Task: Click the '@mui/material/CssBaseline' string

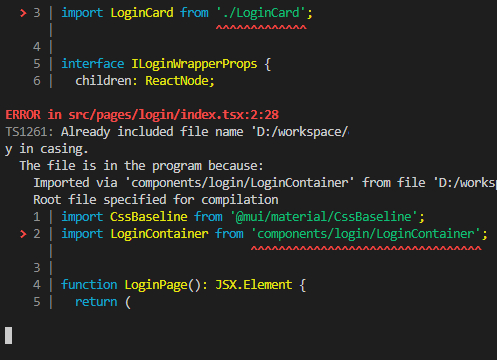Action: (324, 217)
